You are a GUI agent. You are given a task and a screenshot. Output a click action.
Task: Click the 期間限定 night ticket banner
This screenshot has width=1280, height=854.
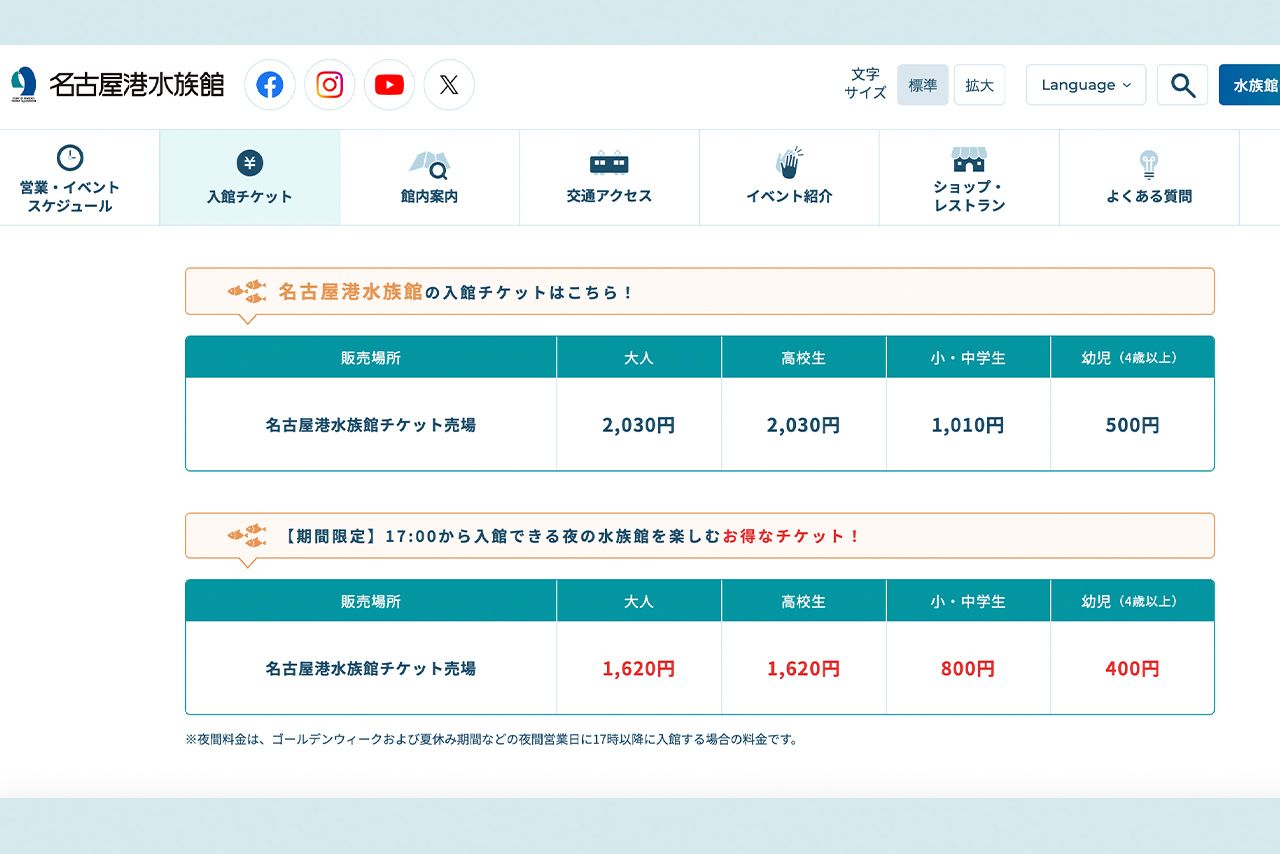(700, 535)
